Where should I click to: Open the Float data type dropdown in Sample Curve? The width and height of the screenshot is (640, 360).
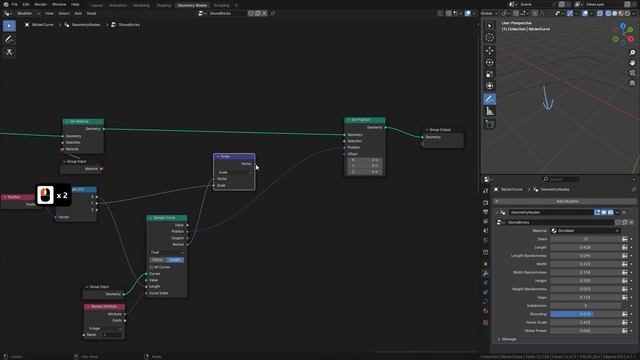point(167,253)
